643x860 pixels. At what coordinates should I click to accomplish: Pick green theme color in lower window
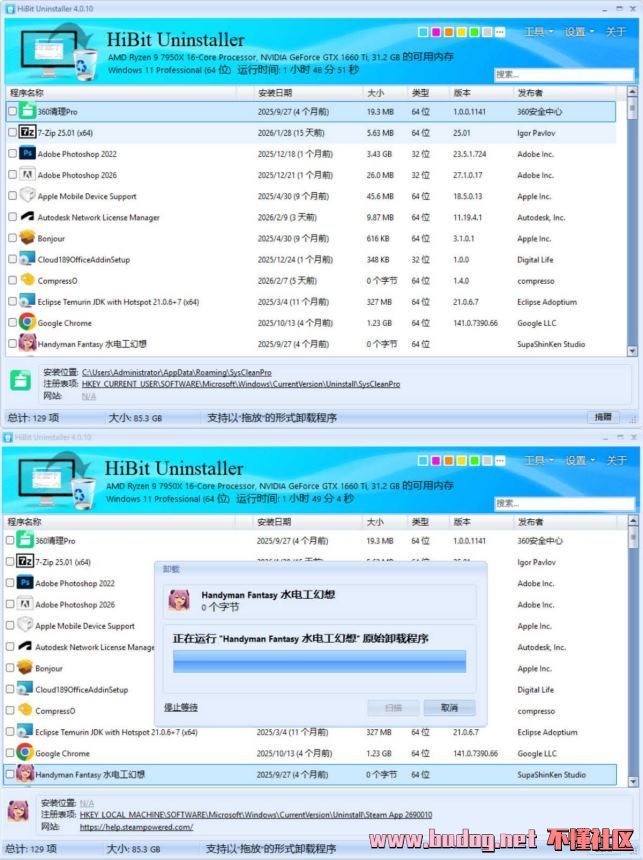(x=474, y=461)
